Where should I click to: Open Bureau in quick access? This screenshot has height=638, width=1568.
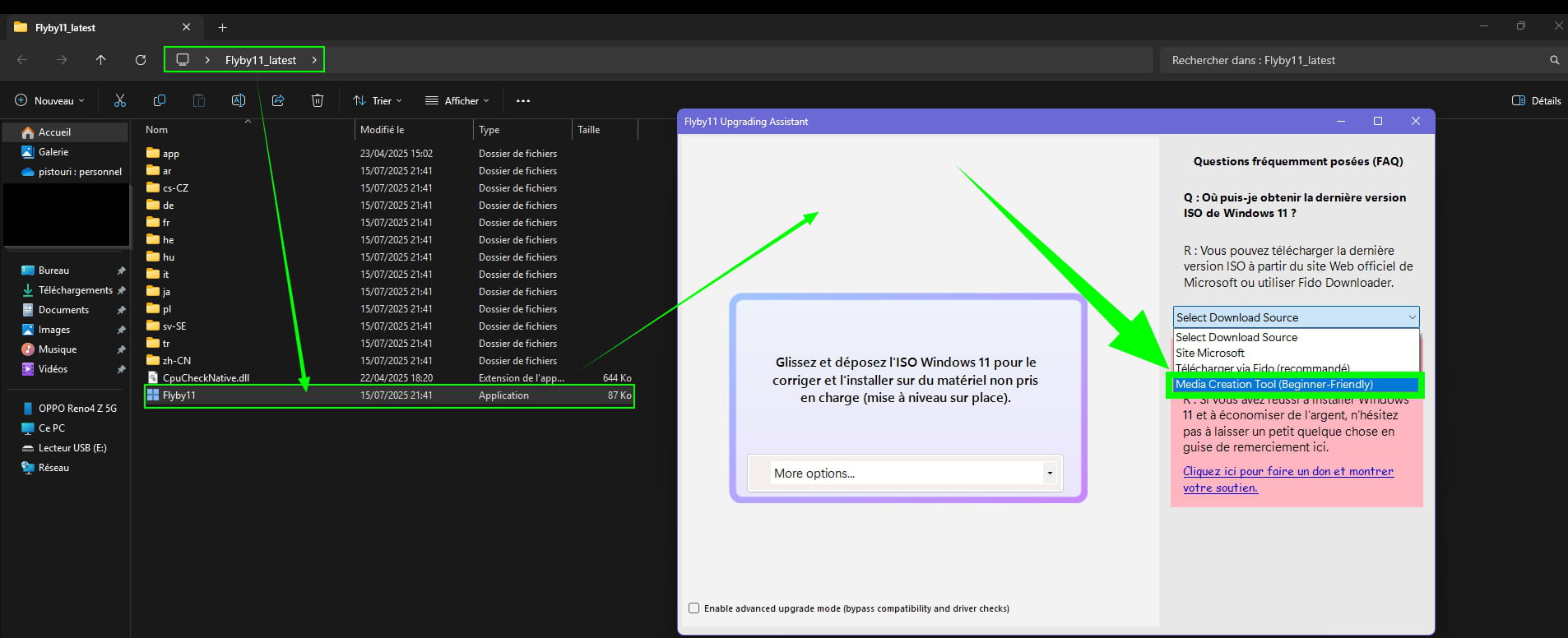[x=45, y=270]
